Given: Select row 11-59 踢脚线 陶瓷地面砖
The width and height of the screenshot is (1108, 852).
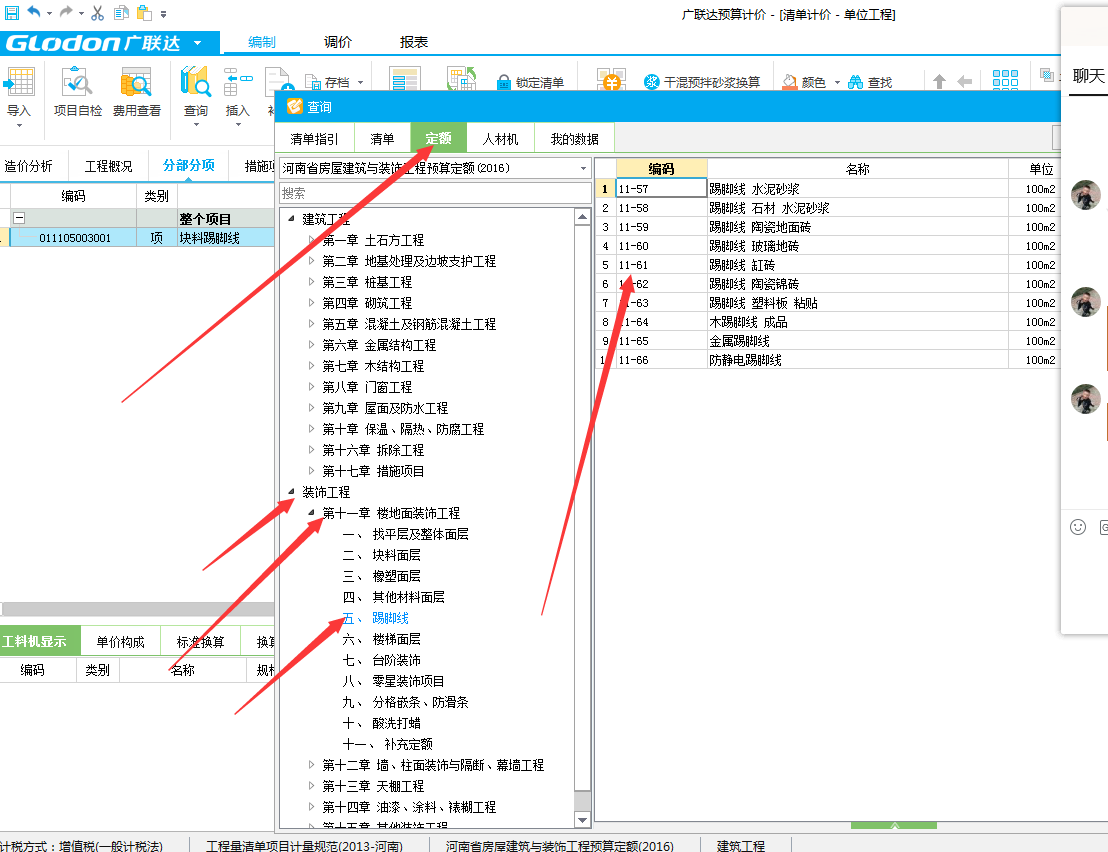Looking at the screenshot, I should click(x=827, y=227).
